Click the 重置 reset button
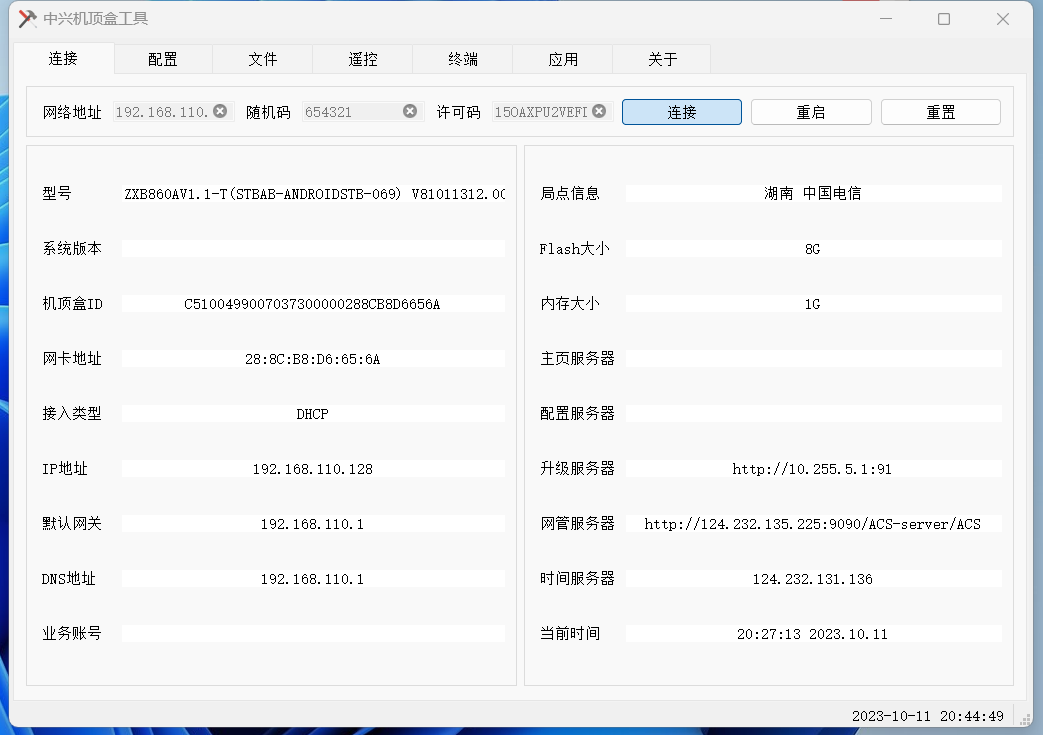 point(940,111)
